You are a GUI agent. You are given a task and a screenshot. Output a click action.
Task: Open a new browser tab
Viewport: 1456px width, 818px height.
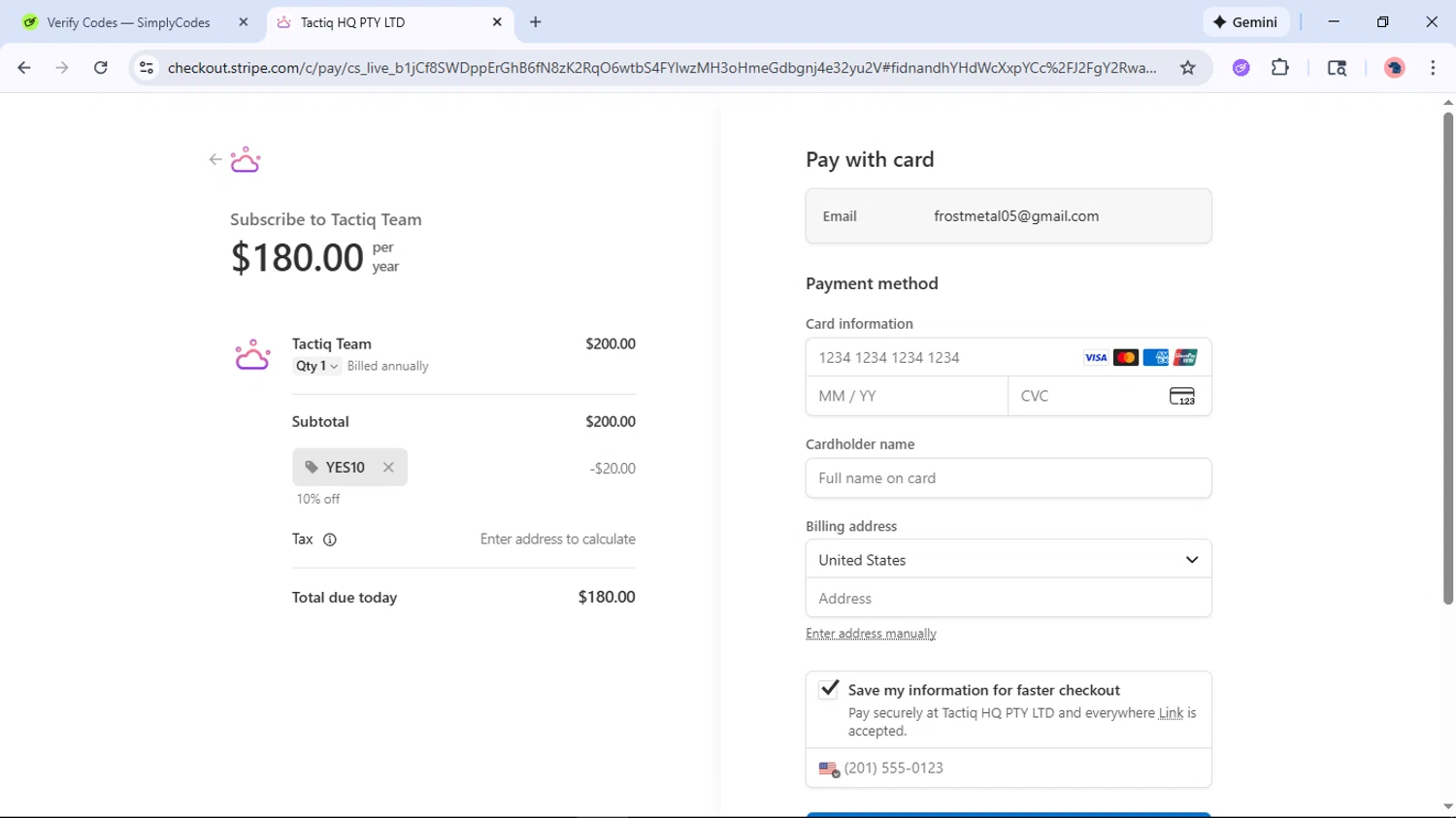(536, 22)
